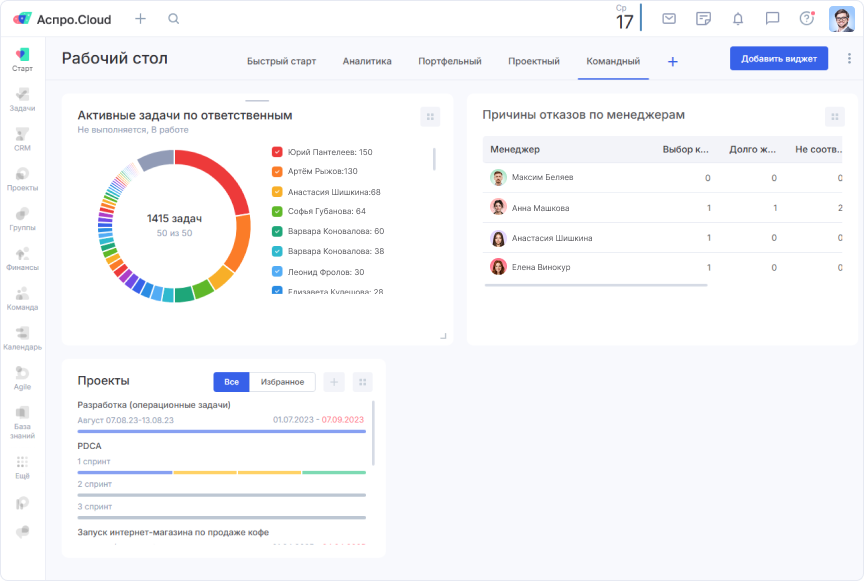This screenshot has height=581, width=864.
Task: Select the Задачи sidebar icon
Action: tap(22, 98)
